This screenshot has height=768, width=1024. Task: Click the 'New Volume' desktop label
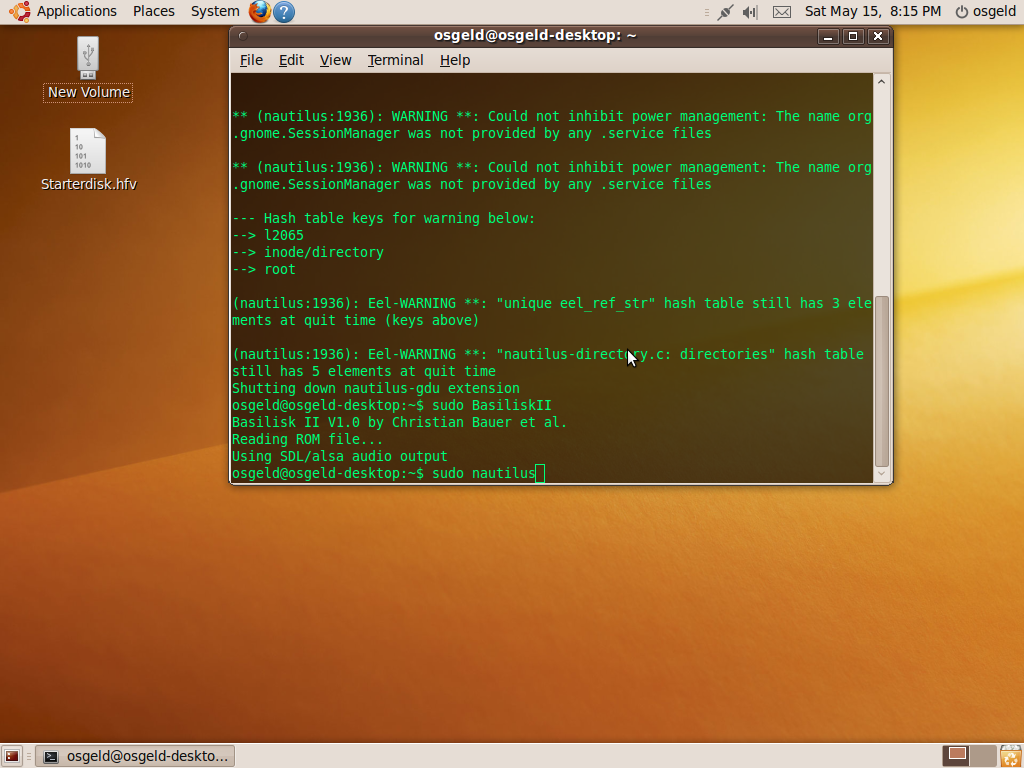88,93
